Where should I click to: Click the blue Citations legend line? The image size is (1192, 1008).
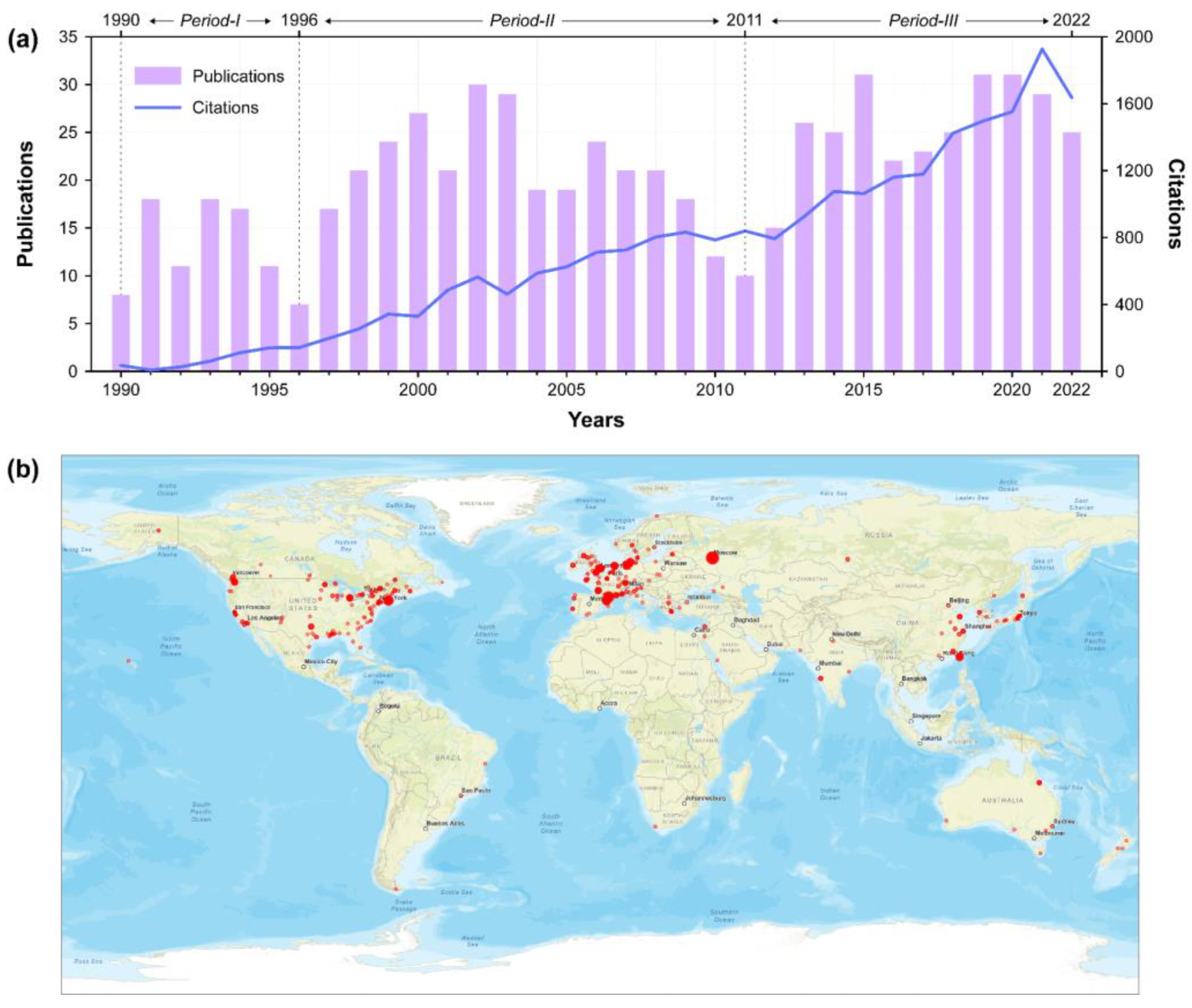pos(158,108)
